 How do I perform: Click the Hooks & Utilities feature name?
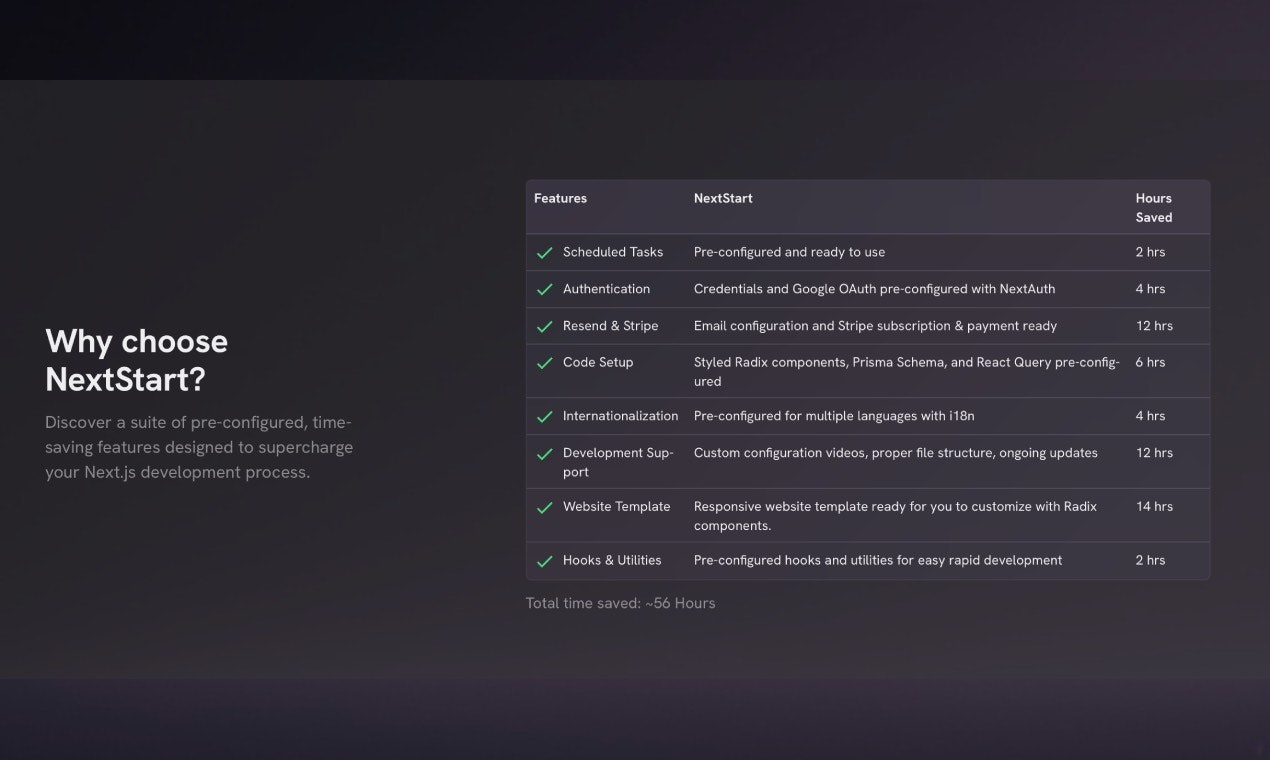[x=612, y=560]
